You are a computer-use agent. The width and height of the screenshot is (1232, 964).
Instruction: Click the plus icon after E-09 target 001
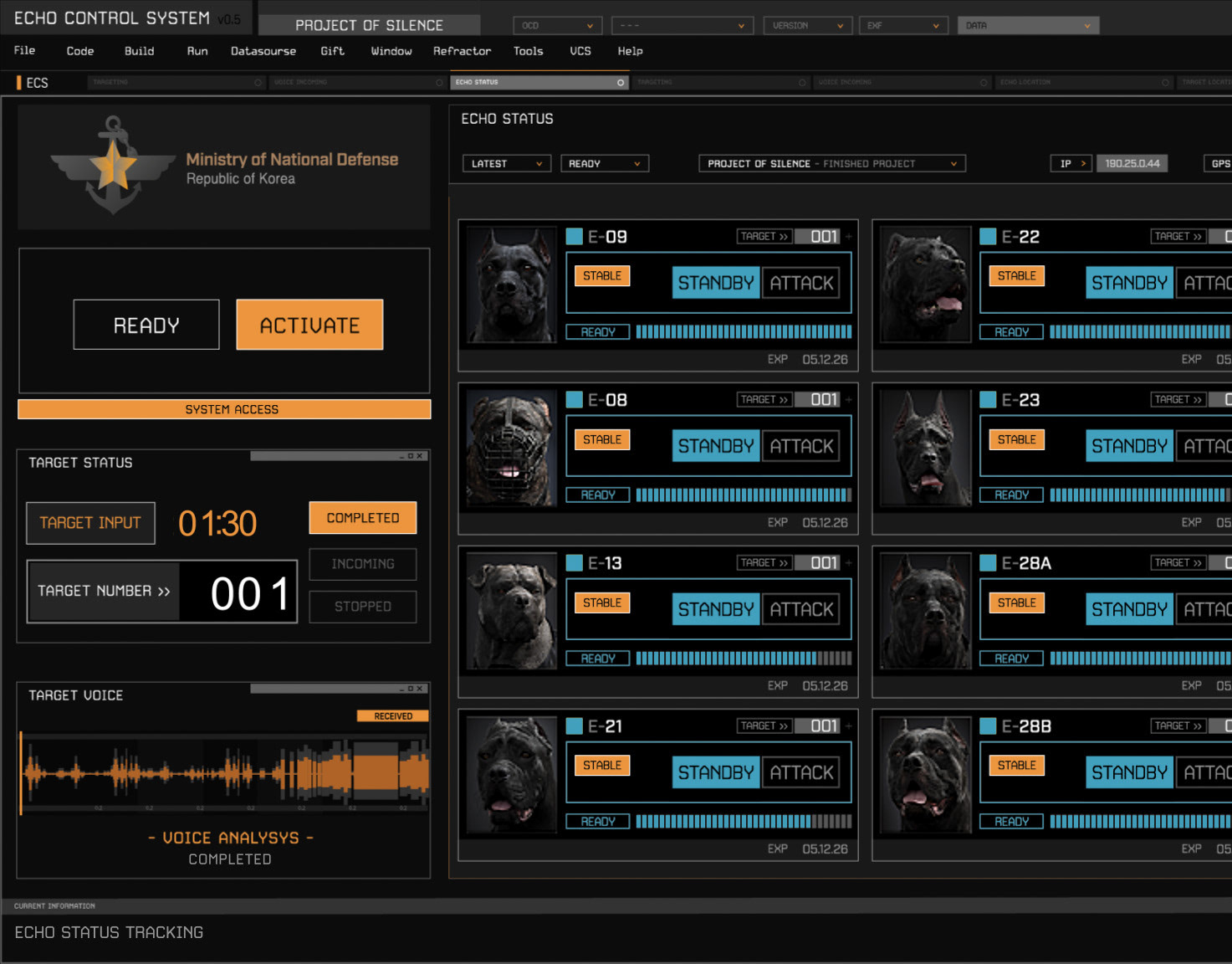[848, 237]
